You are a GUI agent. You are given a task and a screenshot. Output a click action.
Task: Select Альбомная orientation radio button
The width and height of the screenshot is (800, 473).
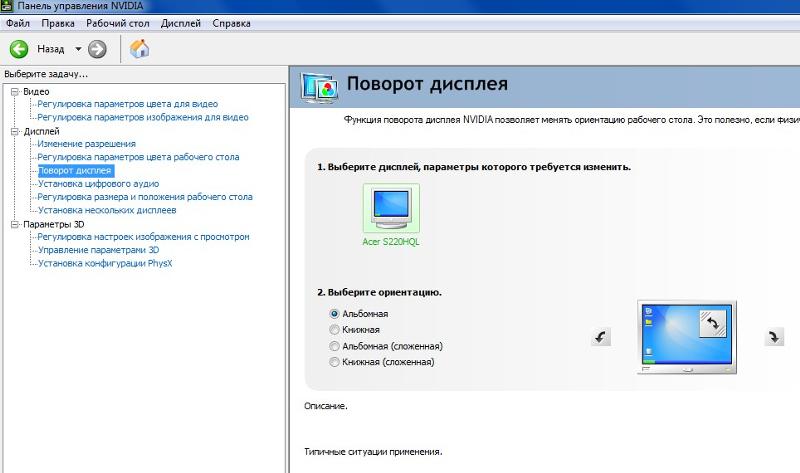coord(334,313)
